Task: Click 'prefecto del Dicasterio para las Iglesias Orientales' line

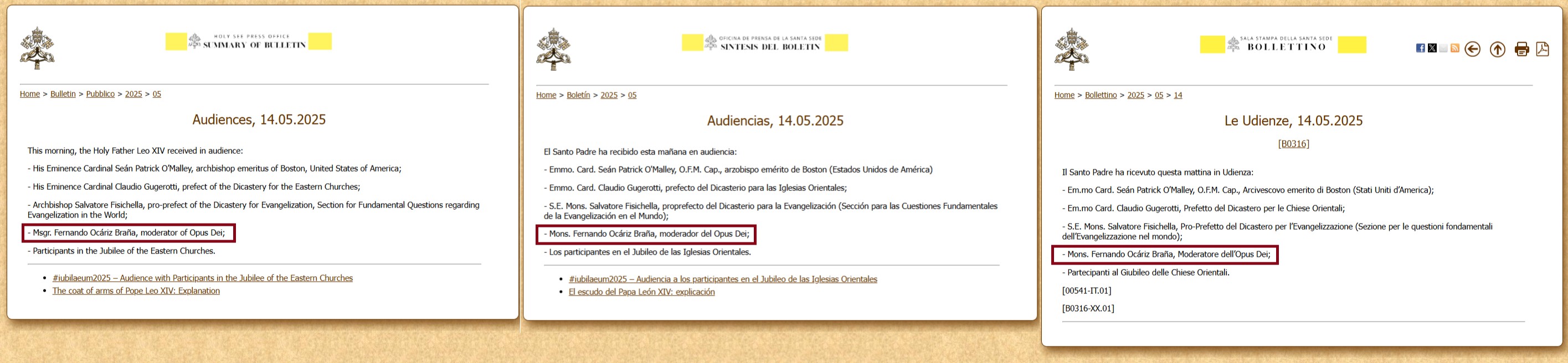Action: [x=695, y=188]
